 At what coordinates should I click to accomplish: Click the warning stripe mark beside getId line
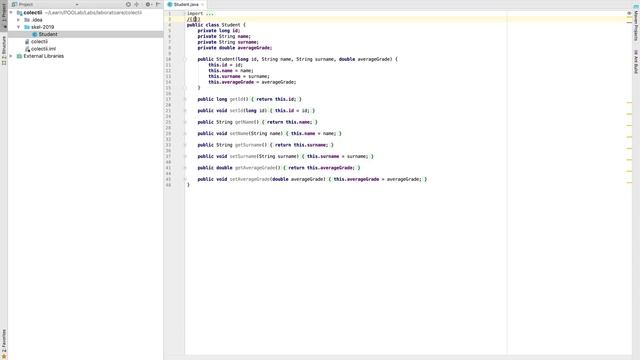(x=629, y=102)
